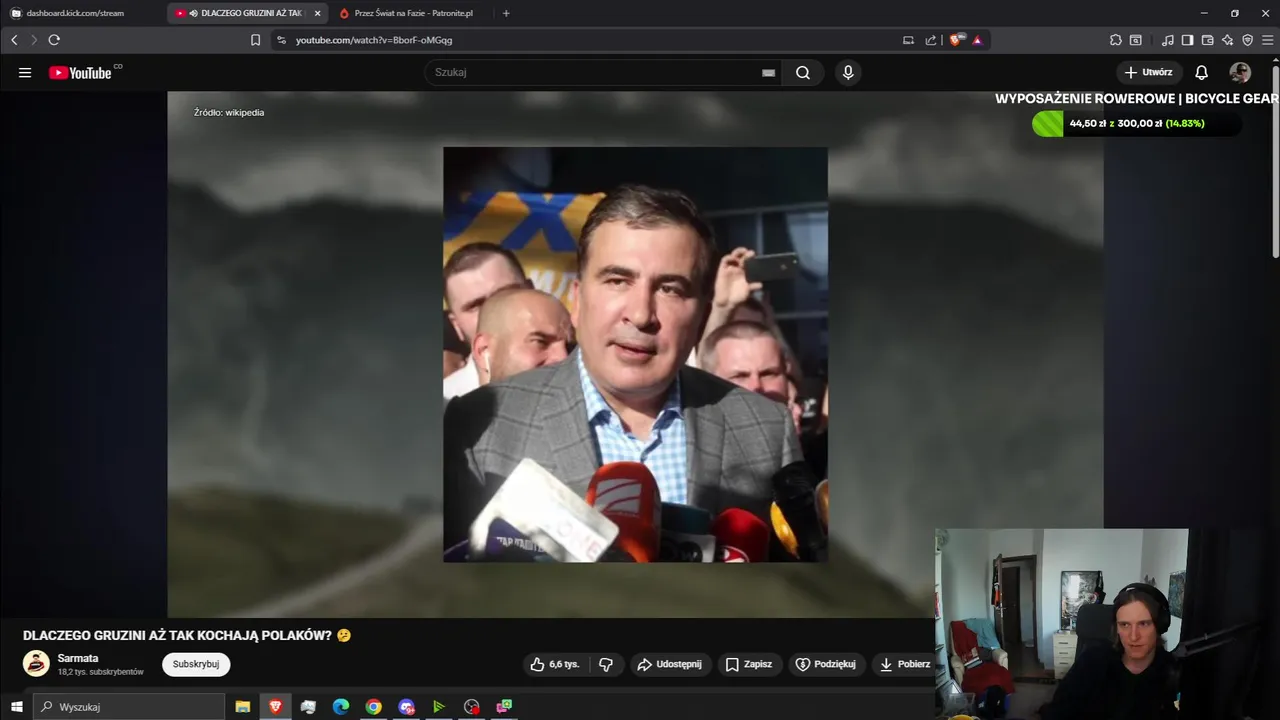Image resolution: width=1280 pixels, height=720 pixels.
Task: Subscribe to Sarmata with Subskrybuj button
Action: point(196,664)
